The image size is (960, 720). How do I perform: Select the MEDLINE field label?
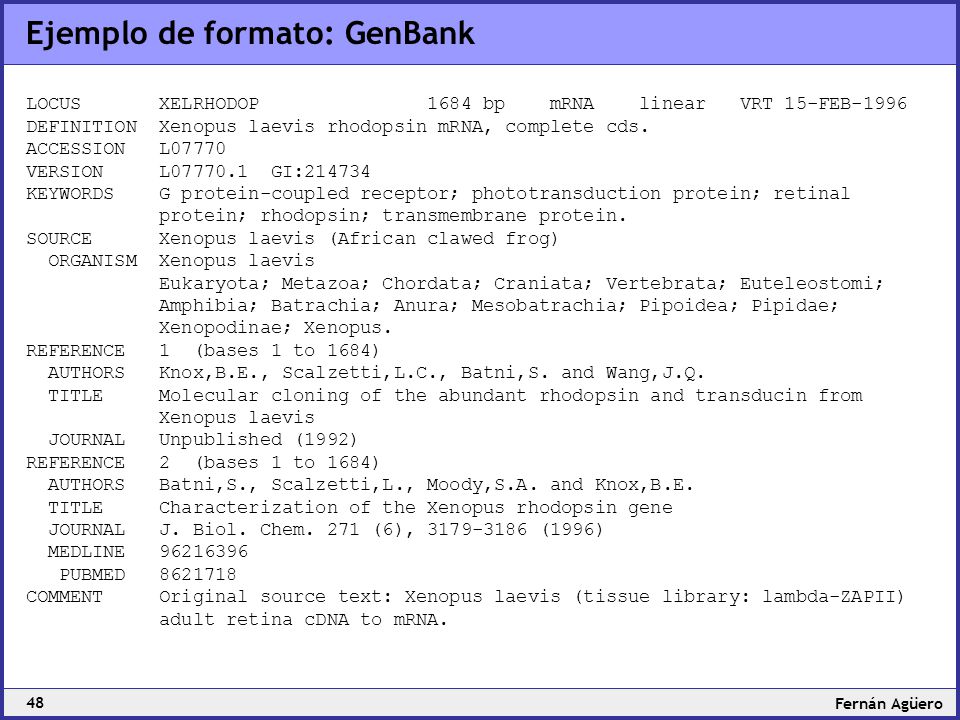pos(86,552)
